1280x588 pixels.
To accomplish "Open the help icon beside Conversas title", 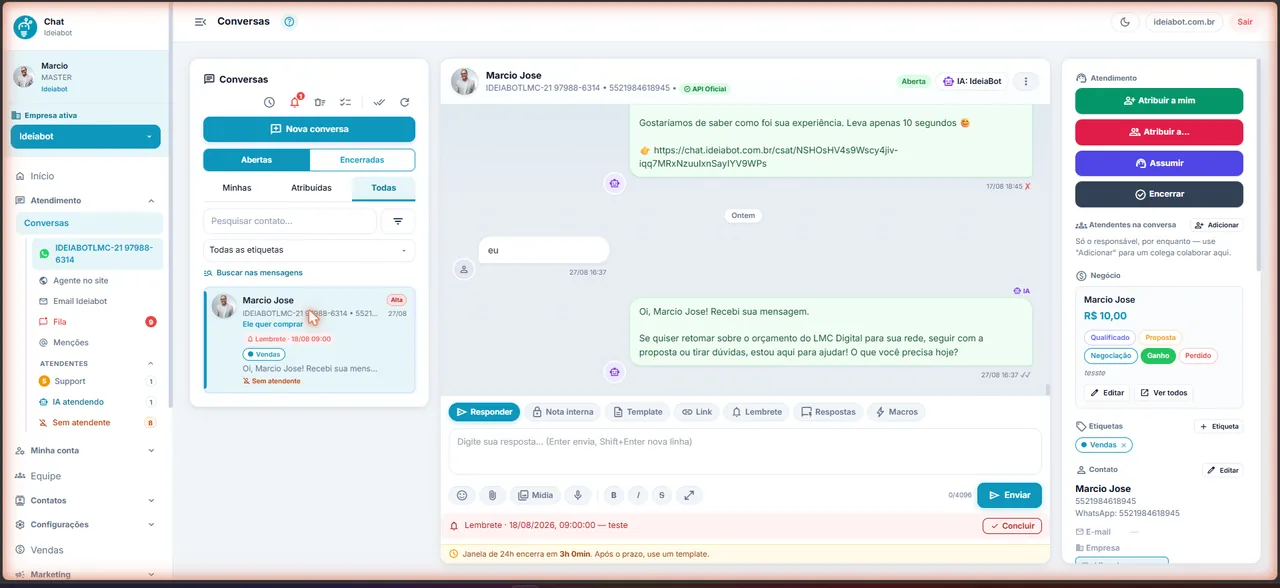I will [x=289, y=21].
